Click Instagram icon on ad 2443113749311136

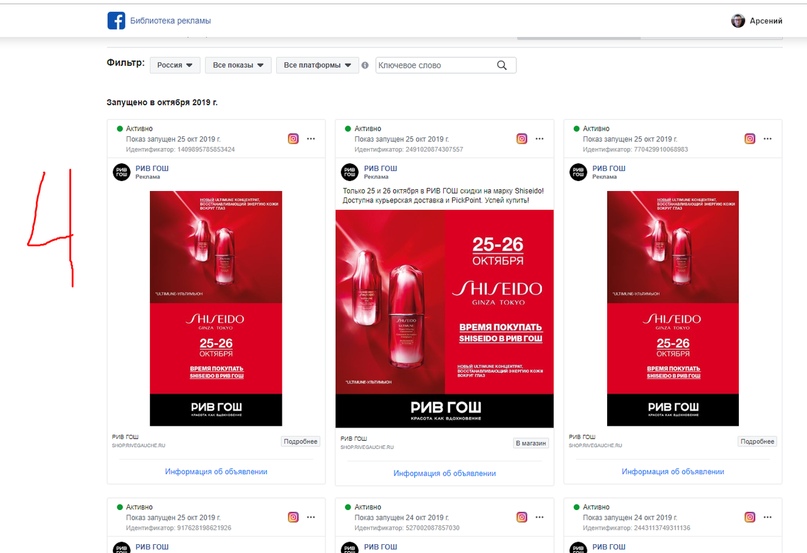tap(750, 517)
